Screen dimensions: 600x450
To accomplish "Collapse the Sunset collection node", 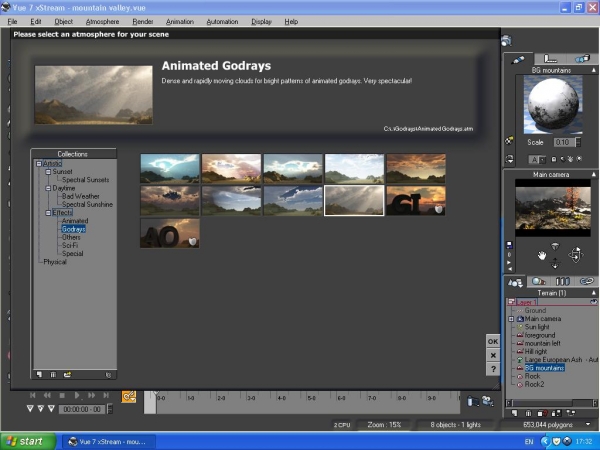I will 48,172.
